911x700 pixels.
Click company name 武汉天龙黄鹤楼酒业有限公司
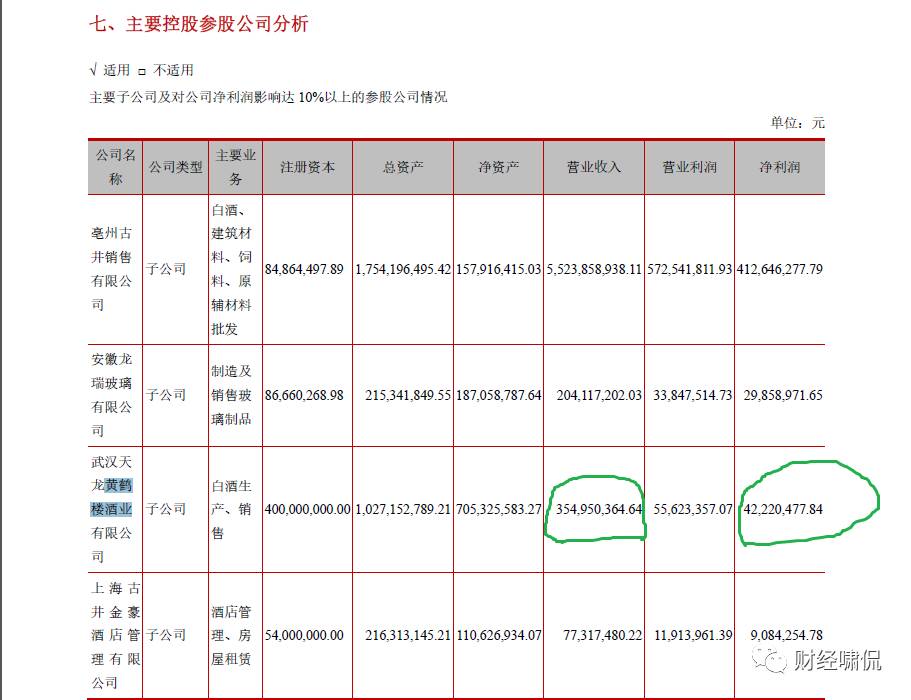[112, 509]
